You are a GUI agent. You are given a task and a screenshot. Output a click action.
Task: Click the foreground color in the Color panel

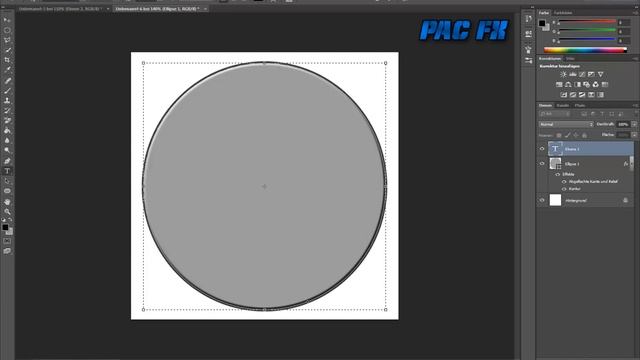[x=542, y=24]
